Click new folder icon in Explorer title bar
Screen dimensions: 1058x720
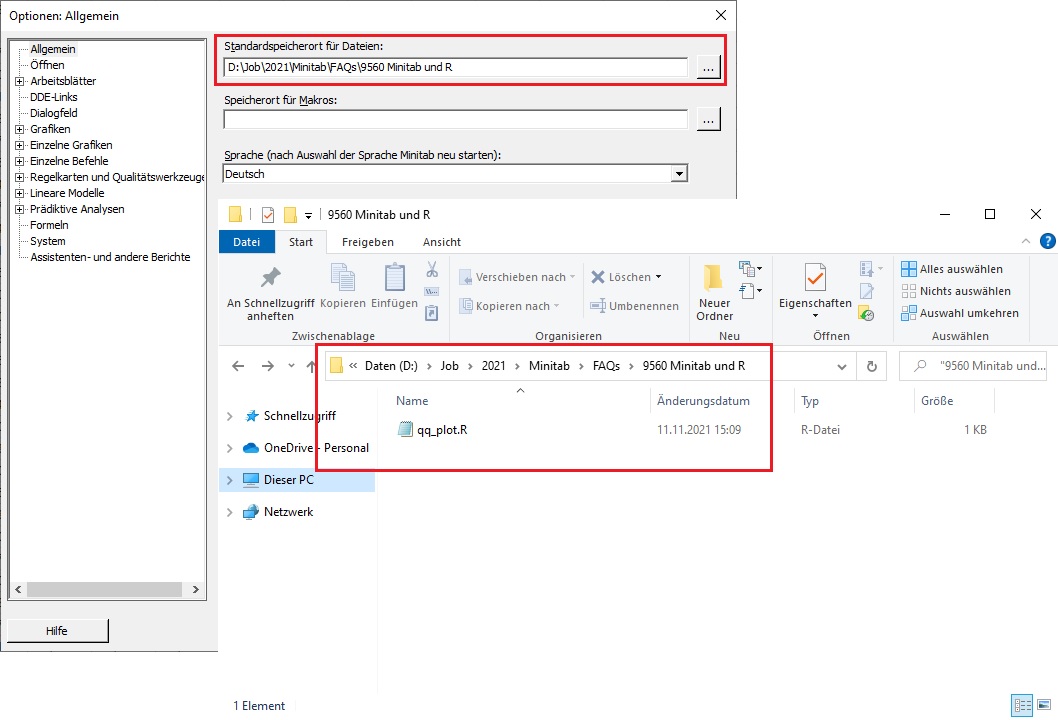pos(290,215)
